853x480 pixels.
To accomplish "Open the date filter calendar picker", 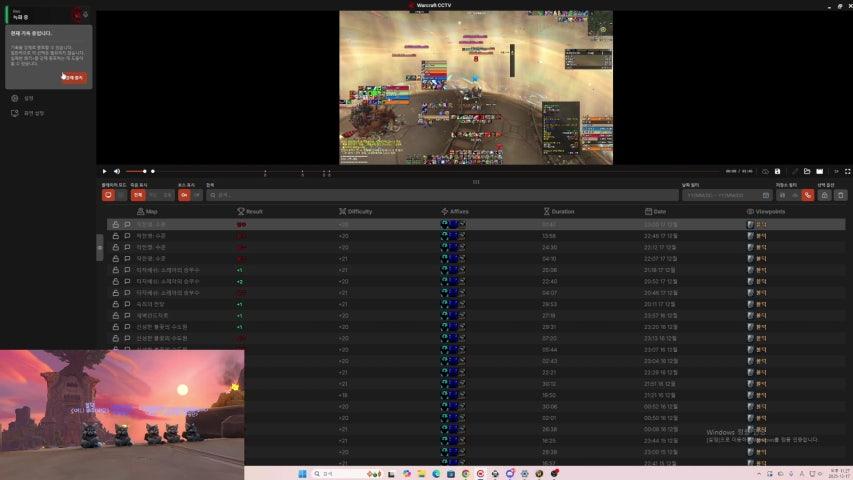I will tap(766, 195).
